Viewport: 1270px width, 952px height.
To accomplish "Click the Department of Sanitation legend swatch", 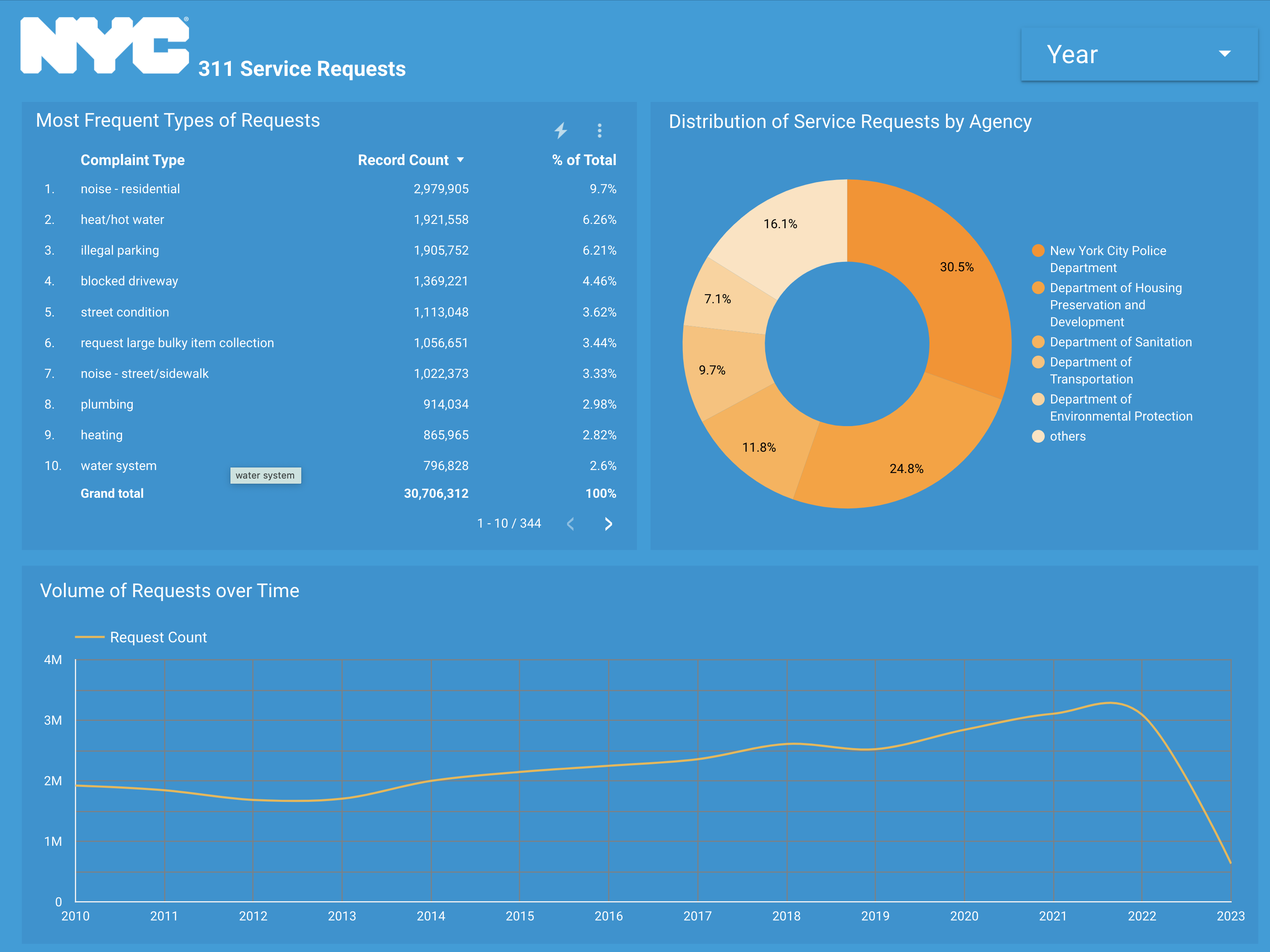I will point(1038,342).
